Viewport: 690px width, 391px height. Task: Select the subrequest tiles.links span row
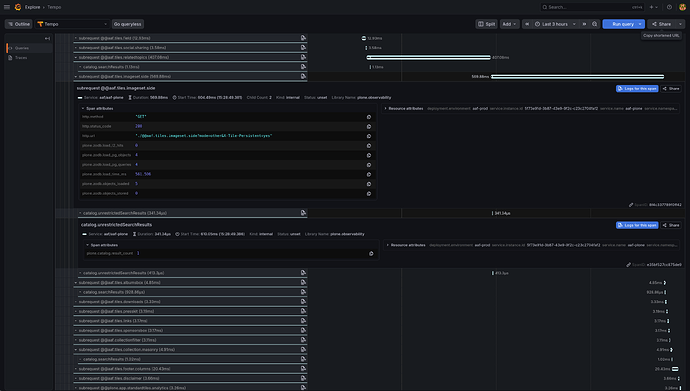(190, 321)
